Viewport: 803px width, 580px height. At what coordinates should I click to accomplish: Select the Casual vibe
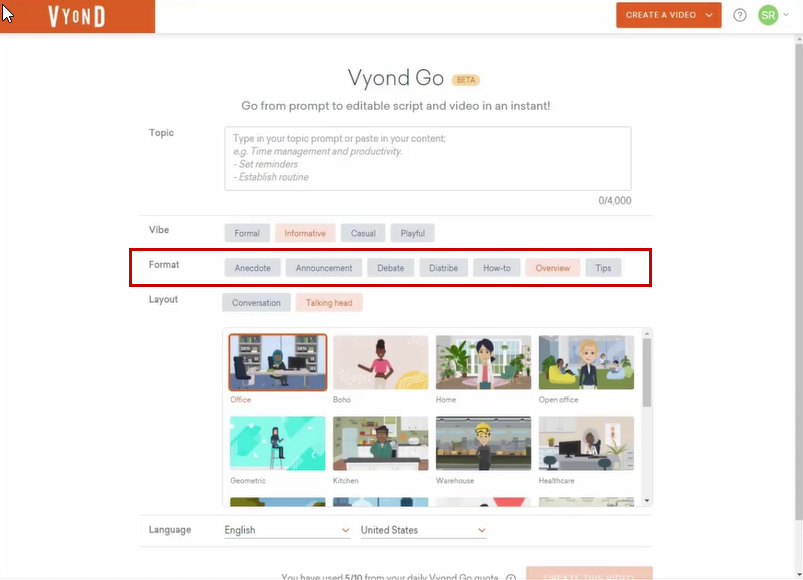363,233
